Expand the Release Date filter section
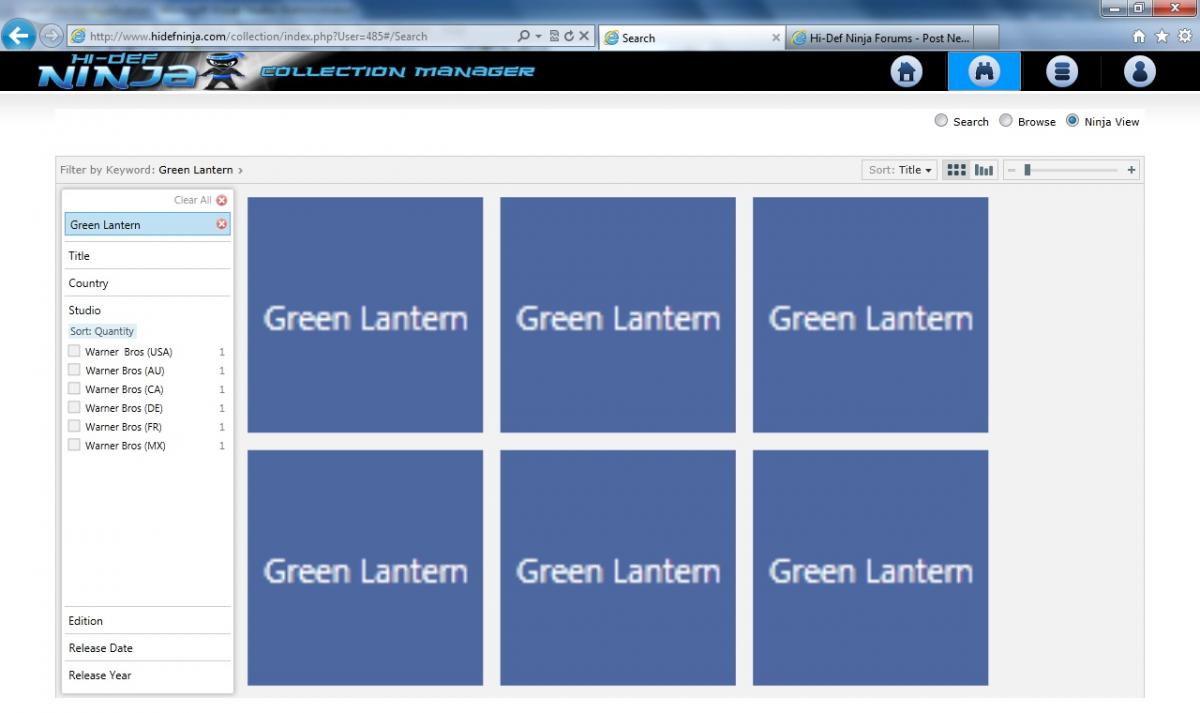The height and width of the screenshot is (713, 1200). (147, 648)
